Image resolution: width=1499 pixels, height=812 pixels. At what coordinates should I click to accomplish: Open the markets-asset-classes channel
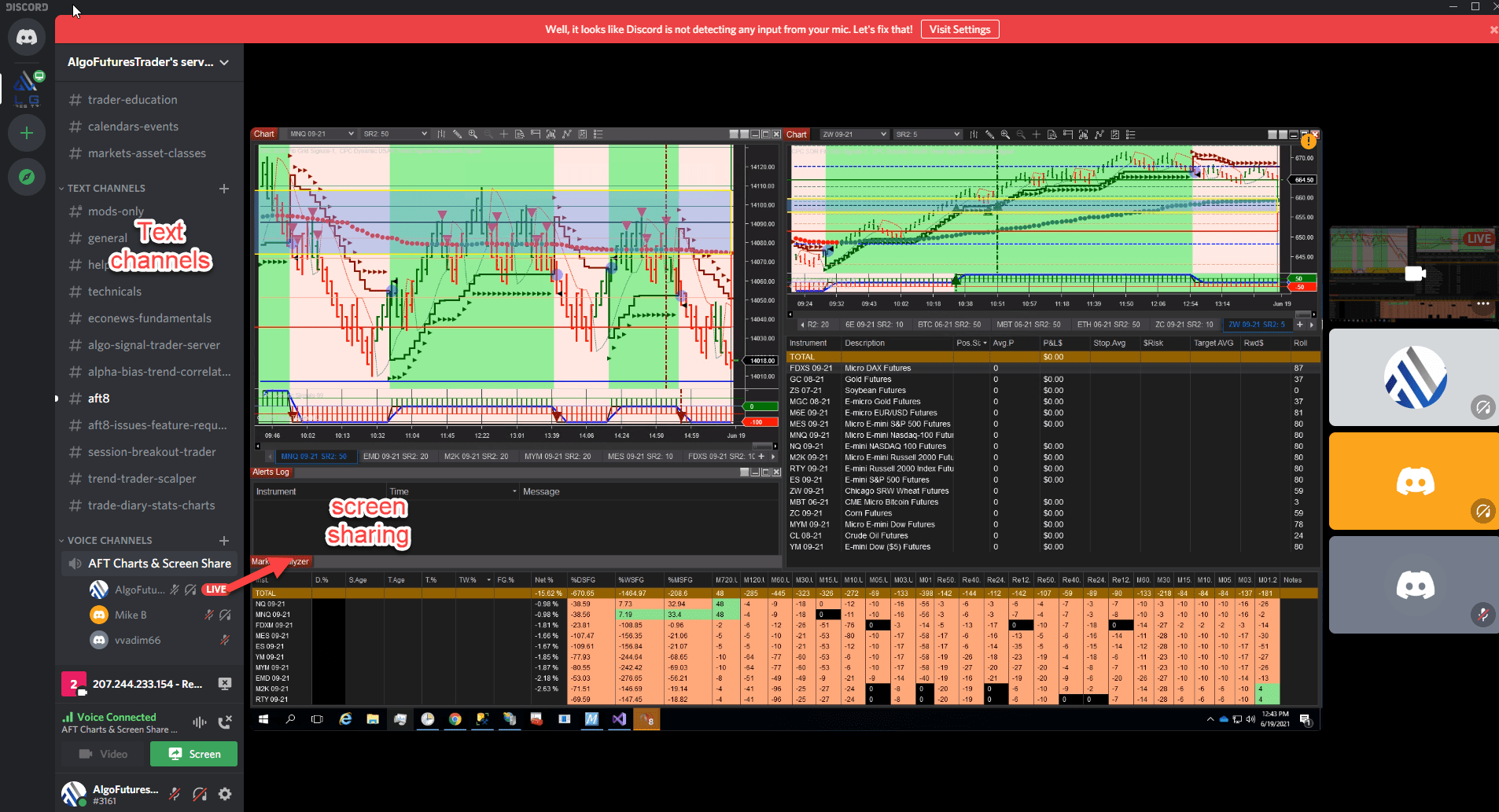click(x=149, y=153)
